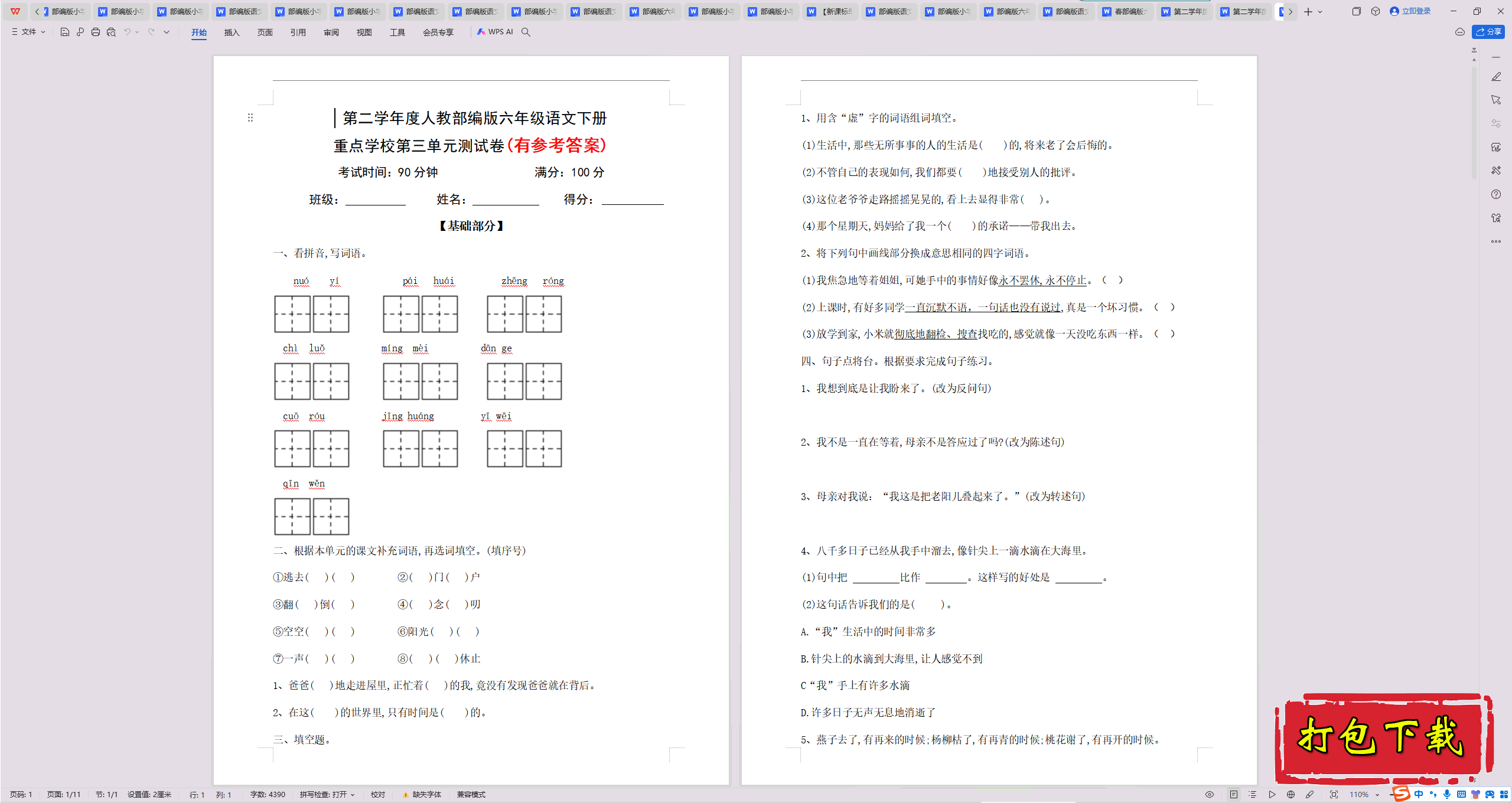Switch to the 【新课标 document tab
Viewport: 1512px width, 803px height.
click(x=830, y=12)
